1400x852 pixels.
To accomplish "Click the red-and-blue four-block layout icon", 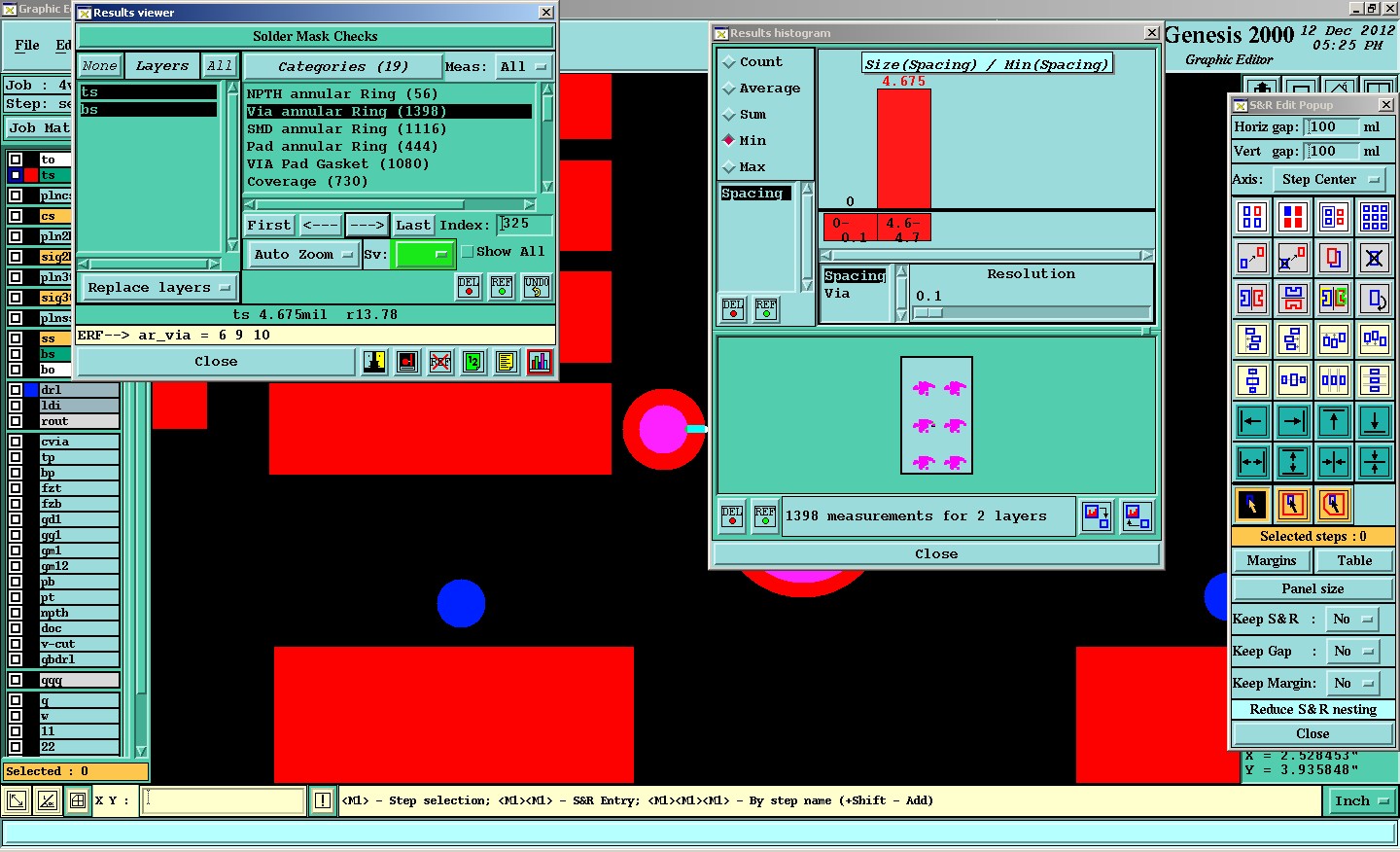I will [x=1293, y=217].
